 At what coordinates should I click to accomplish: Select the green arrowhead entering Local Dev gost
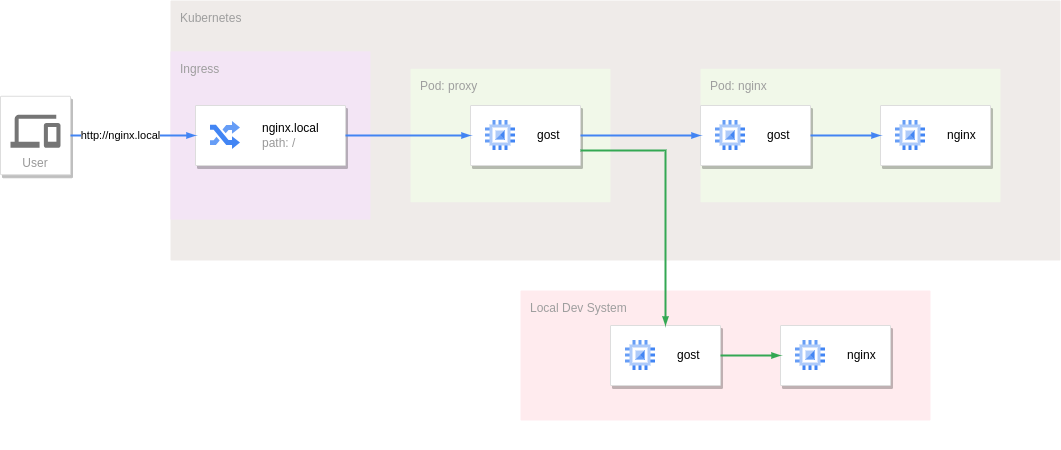(x=665, y=320)
